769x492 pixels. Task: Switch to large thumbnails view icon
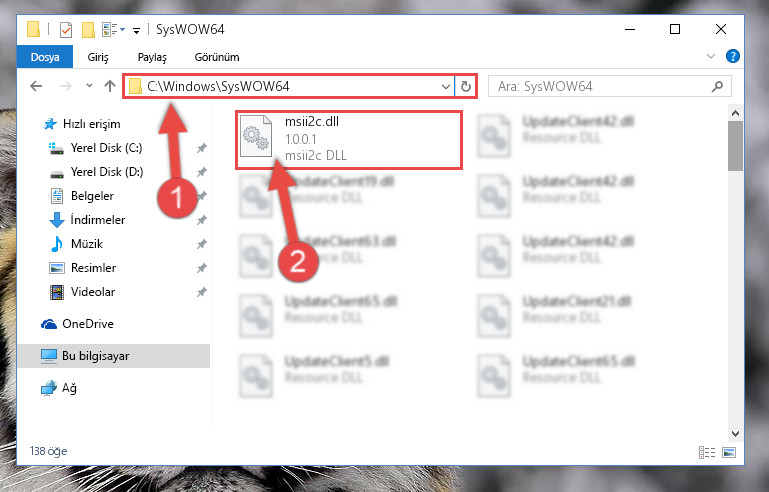729,452
